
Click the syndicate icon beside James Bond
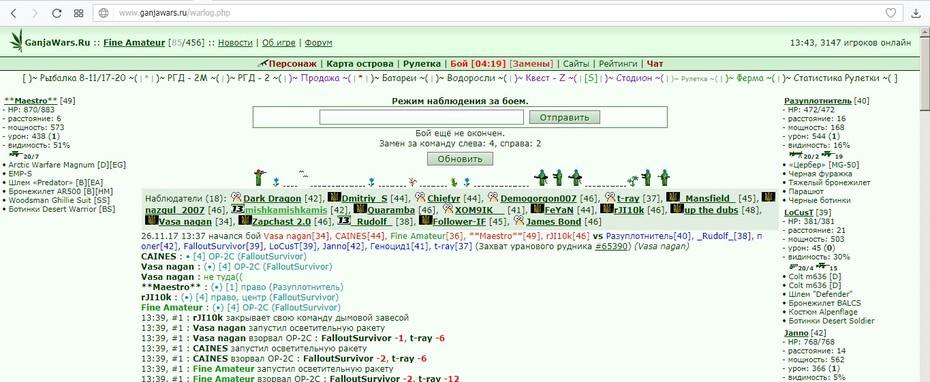pos(518,221)
